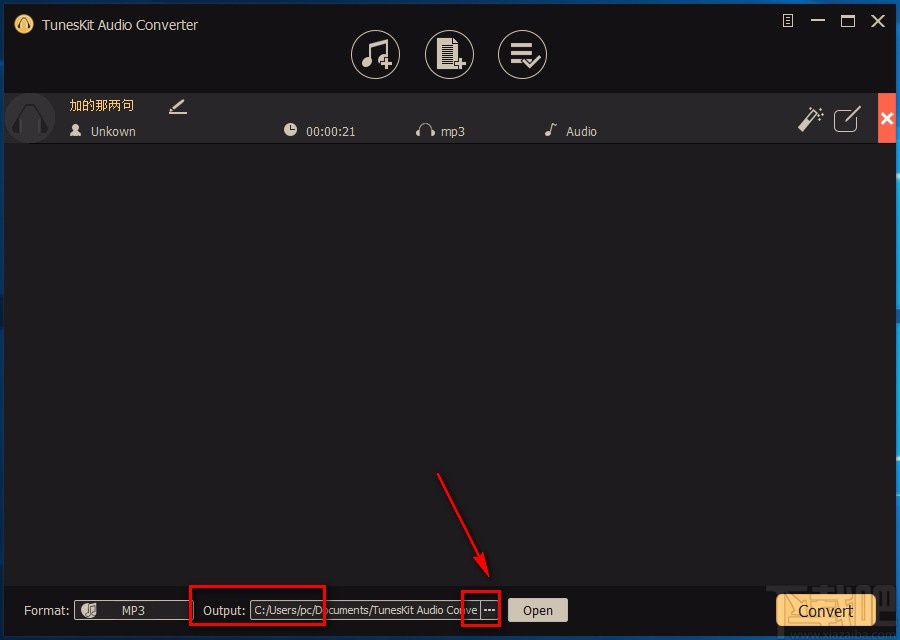Click the add music files icon

tap(375, 55)
